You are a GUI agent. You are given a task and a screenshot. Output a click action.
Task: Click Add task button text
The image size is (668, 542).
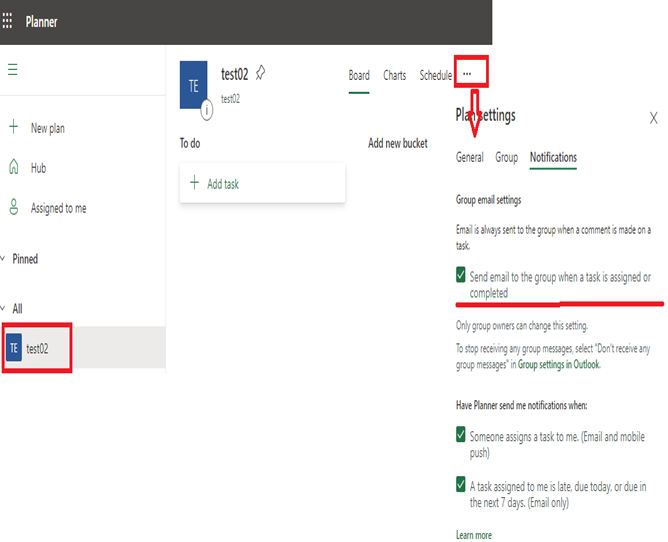click(223, 184)
